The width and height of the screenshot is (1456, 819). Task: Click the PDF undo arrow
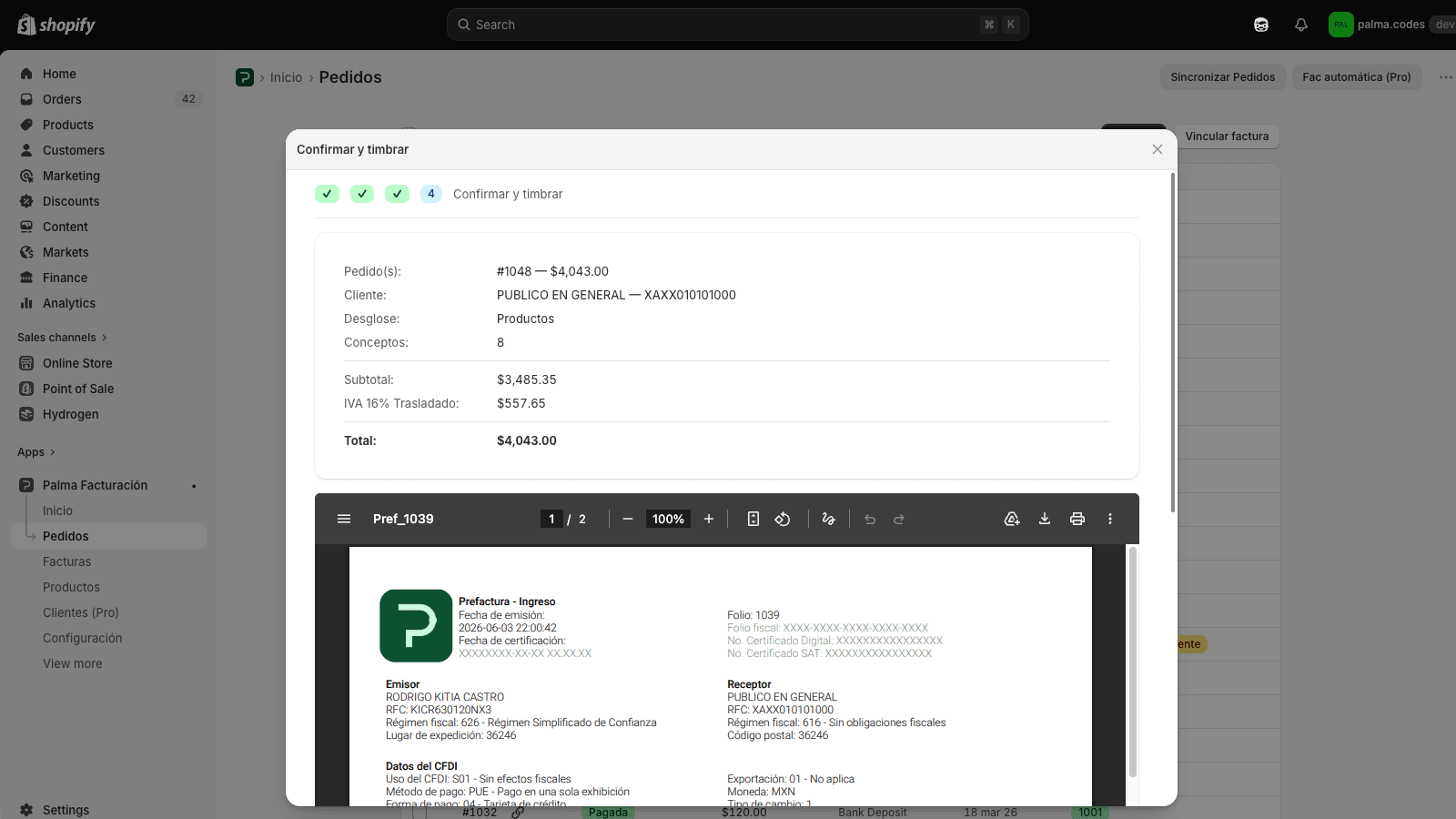click(x=870, y=519)
